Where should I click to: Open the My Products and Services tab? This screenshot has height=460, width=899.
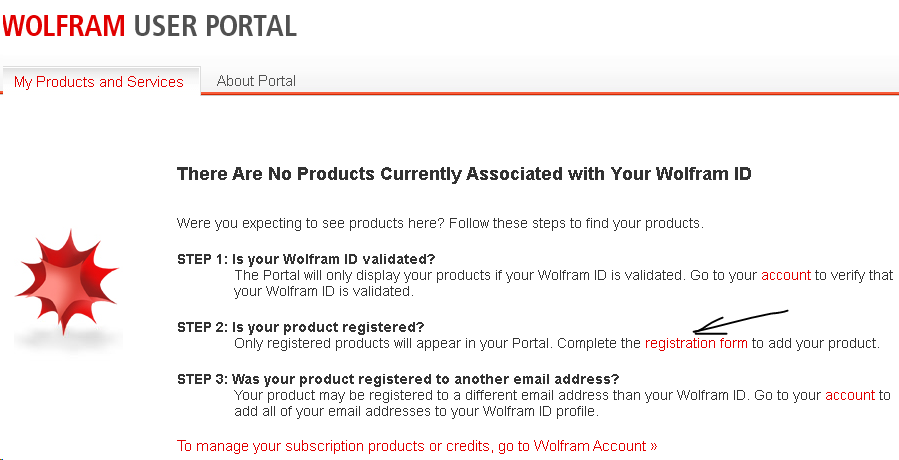(x=99, y=82)
